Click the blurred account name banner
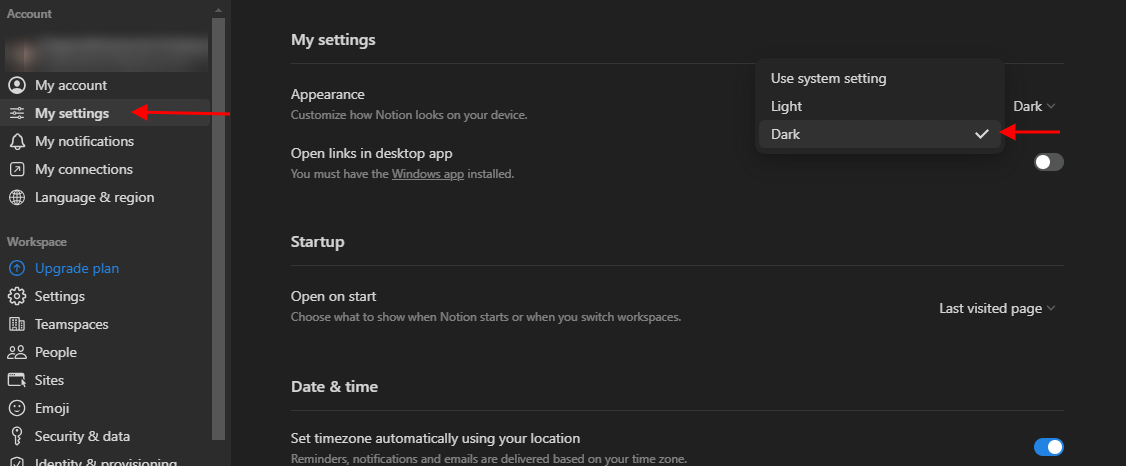Image resolution: width=1126 pixels, height=466 pixels. (106, 52)
